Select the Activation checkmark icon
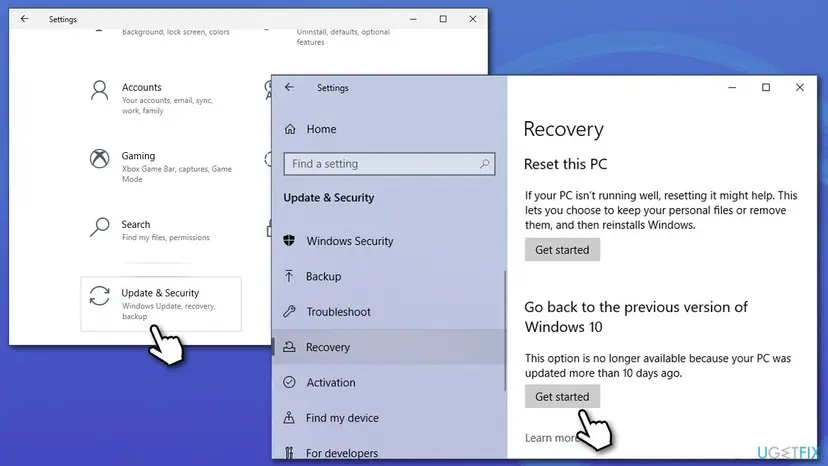This screenshot has height=466, width=828. (289, 382)
